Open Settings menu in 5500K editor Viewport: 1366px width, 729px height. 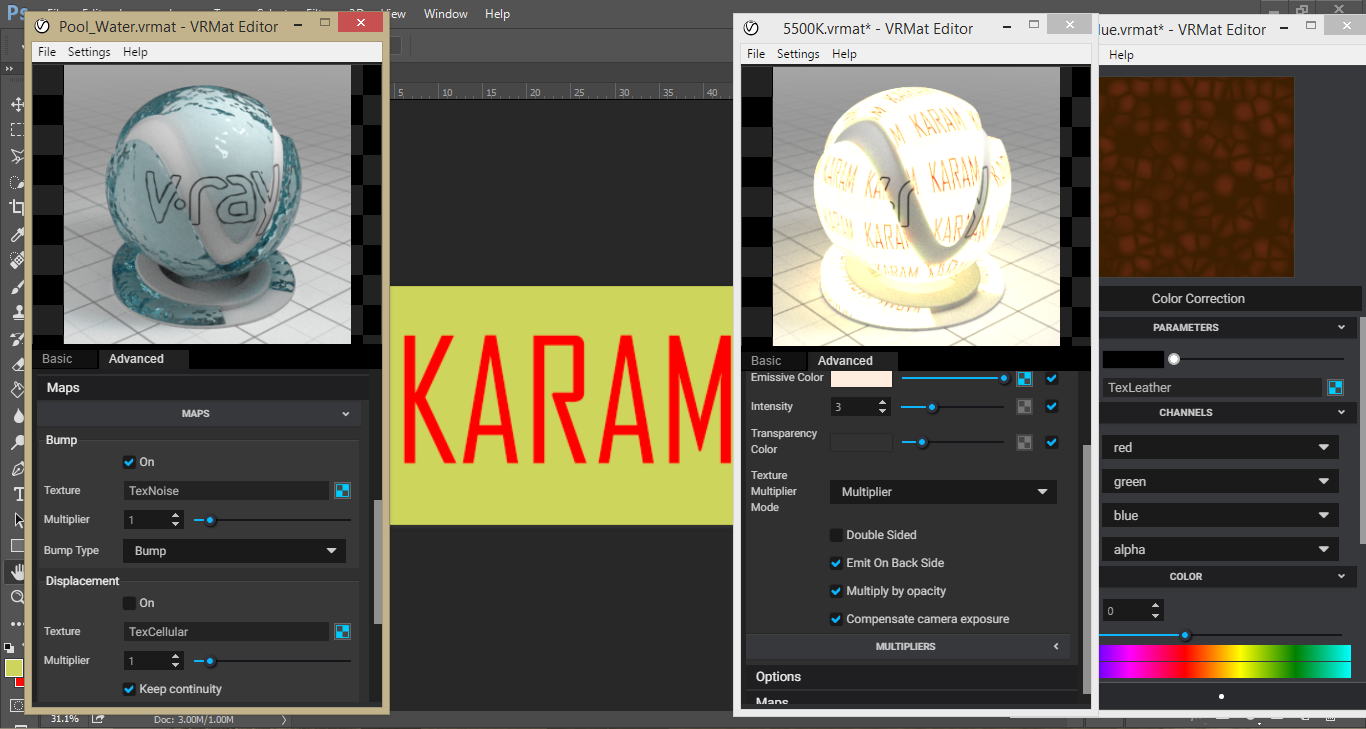798,54
